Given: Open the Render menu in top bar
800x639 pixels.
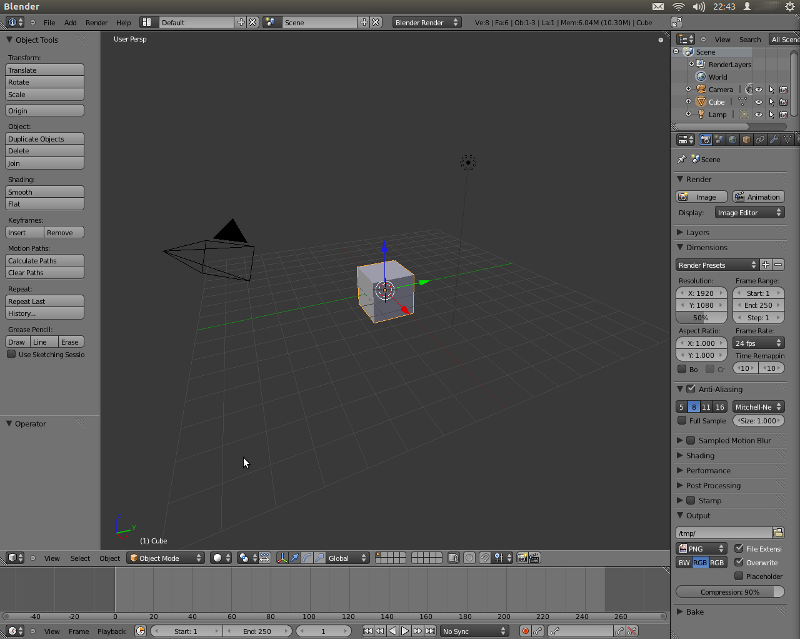Looking at the screenshot, I should tap(96, 22).
